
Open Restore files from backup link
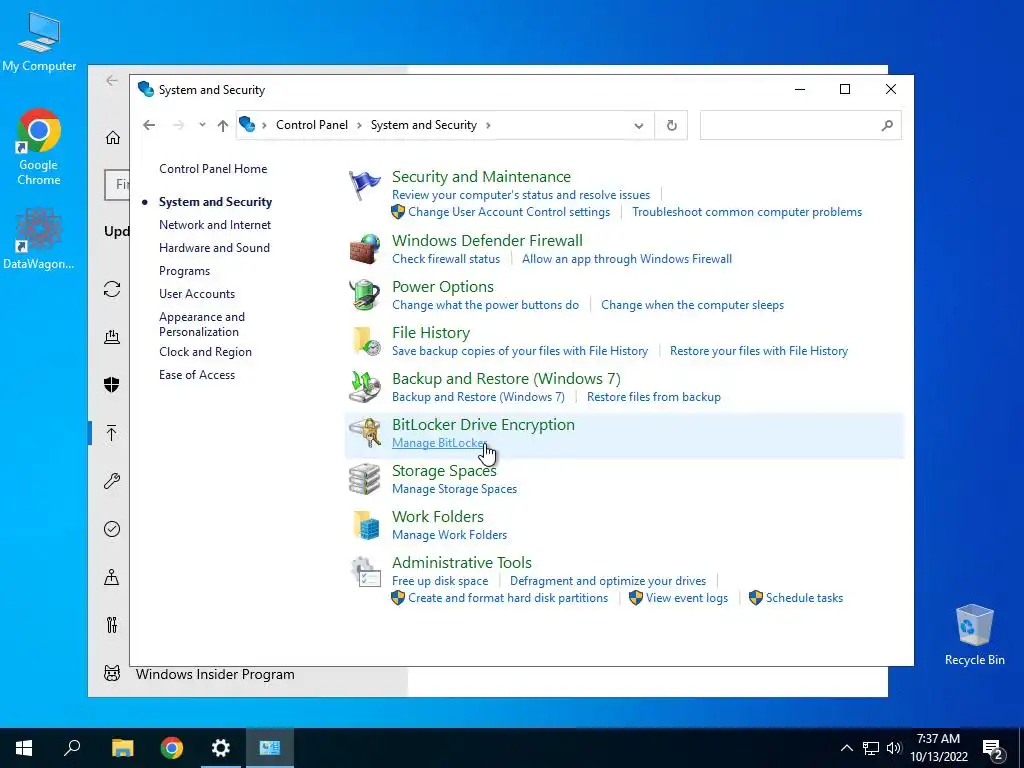(x=654, y=397)
